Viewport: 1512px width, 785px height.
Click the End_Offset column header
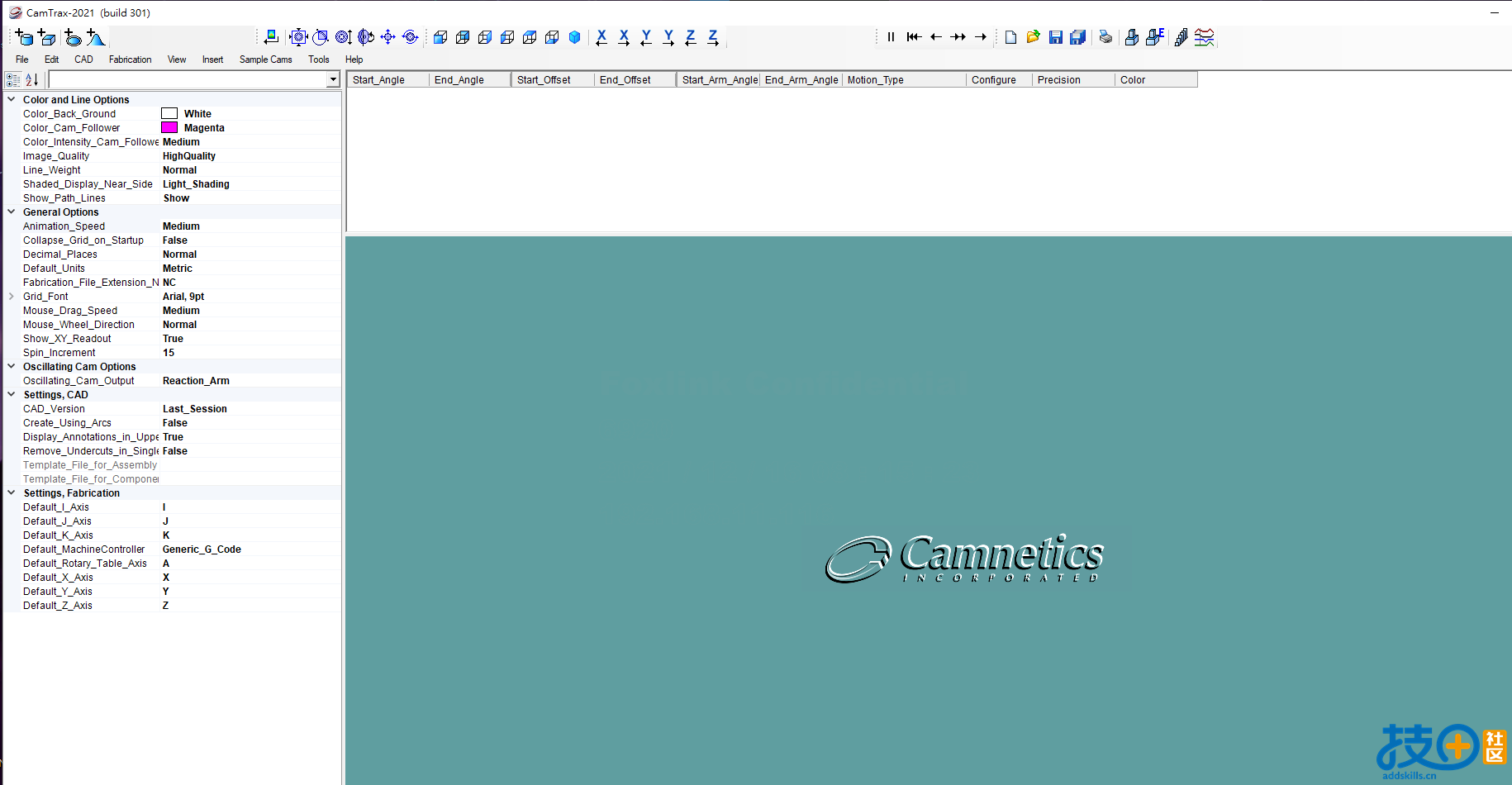tap(635, 79)
